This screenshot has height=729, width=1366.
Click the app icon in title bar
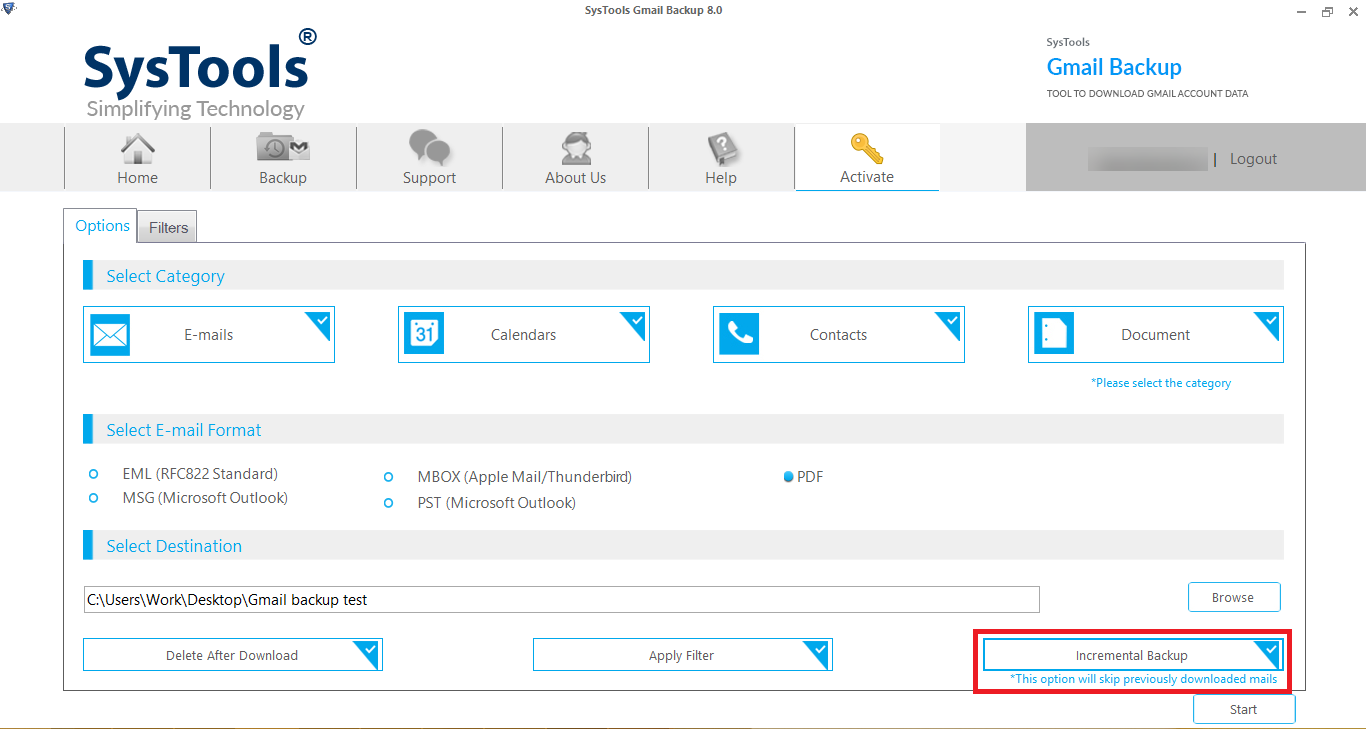(9, 9)
